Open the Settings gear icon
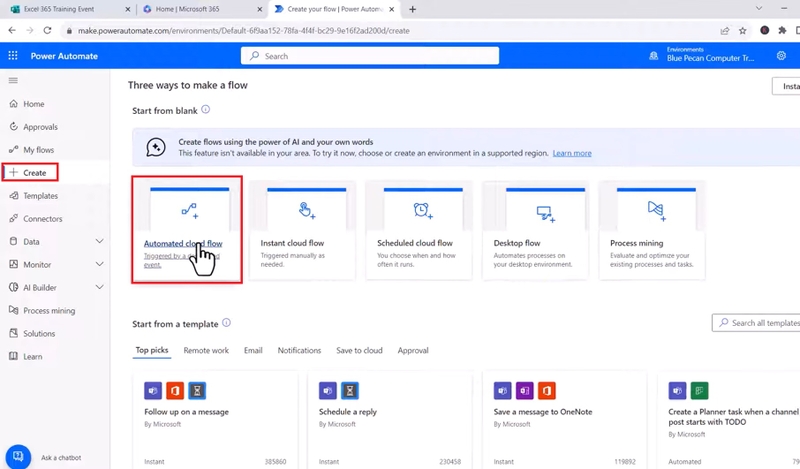Screen dimensions: 800x469 [781, 56]
